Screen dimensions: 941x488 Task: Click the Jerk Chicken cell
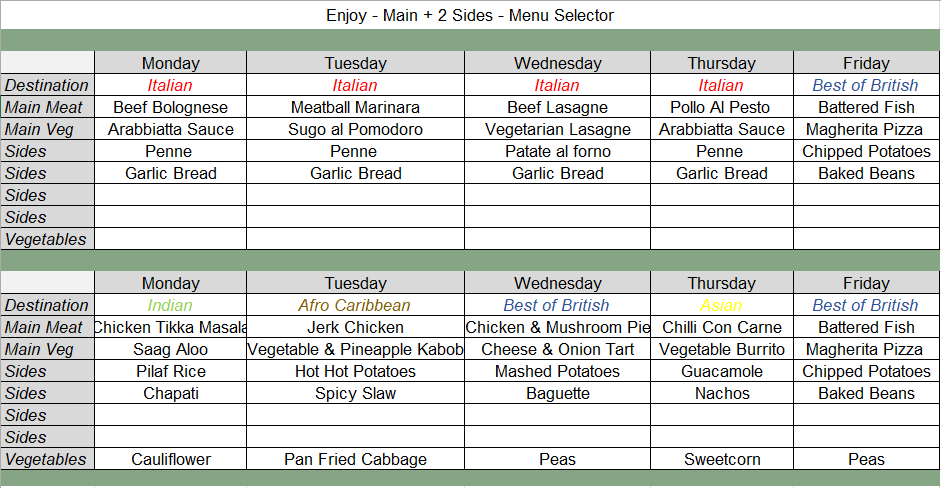click(355, 327)
